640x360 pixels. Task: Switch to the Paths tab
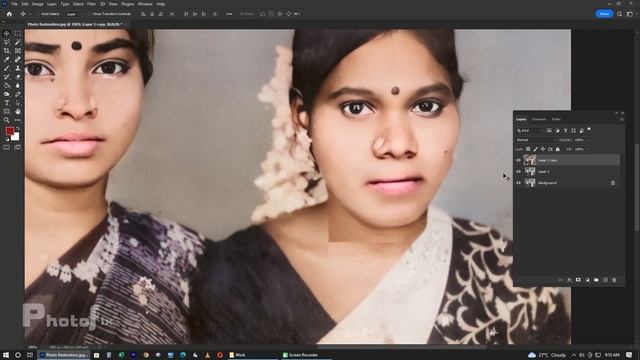point(556,119)
